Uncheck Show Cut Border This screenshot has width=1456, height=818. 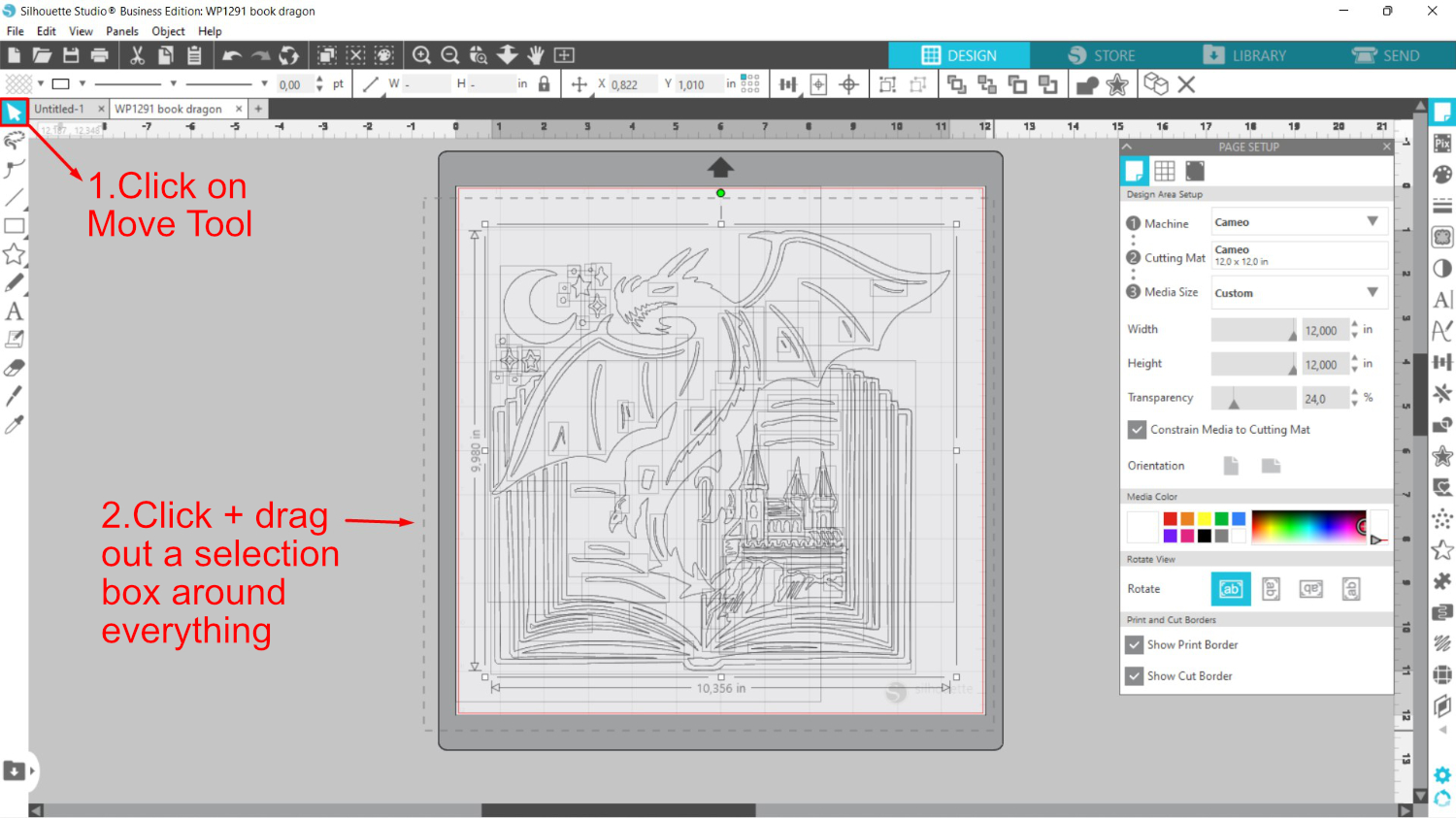[x=1134, y=675]
